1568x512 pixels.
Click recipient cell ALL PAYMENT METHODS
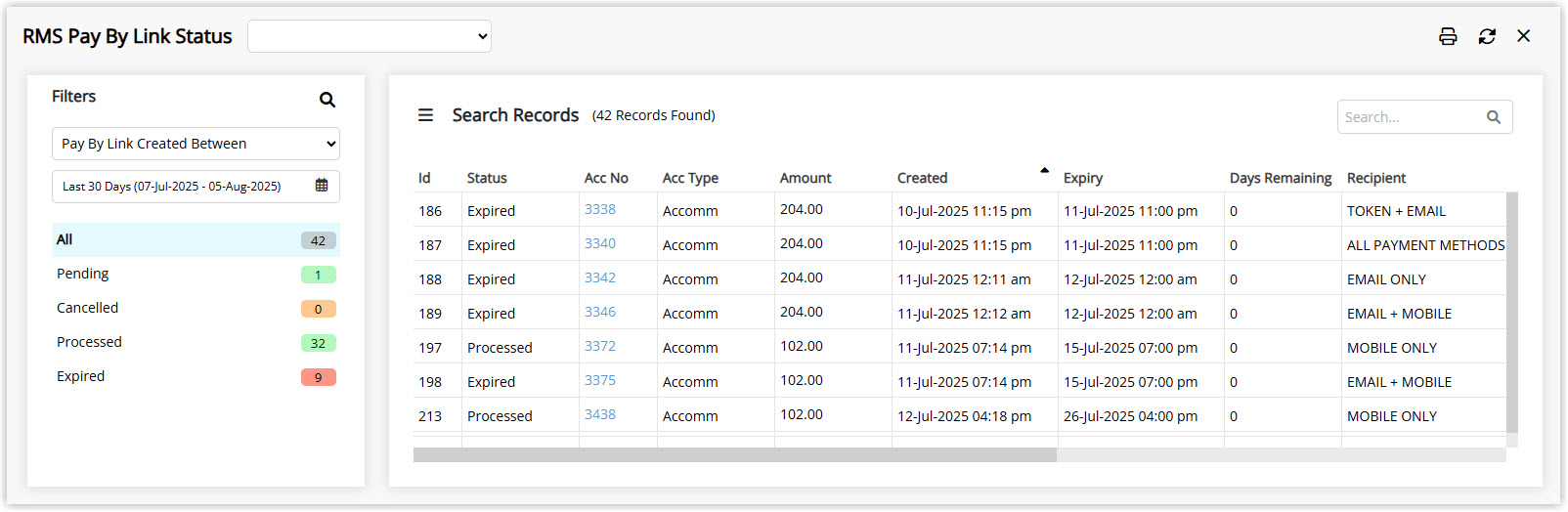pos(1425,245)
